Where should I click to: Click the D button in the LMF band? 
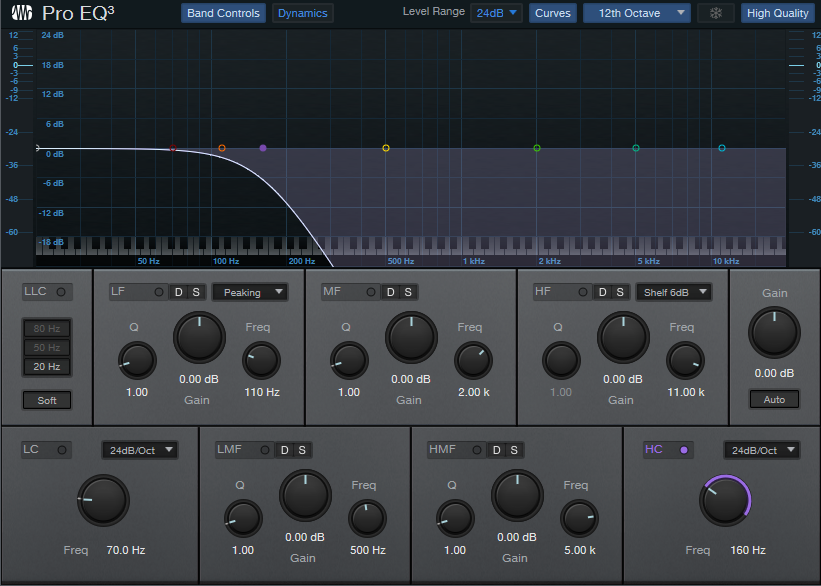(285, 450)
